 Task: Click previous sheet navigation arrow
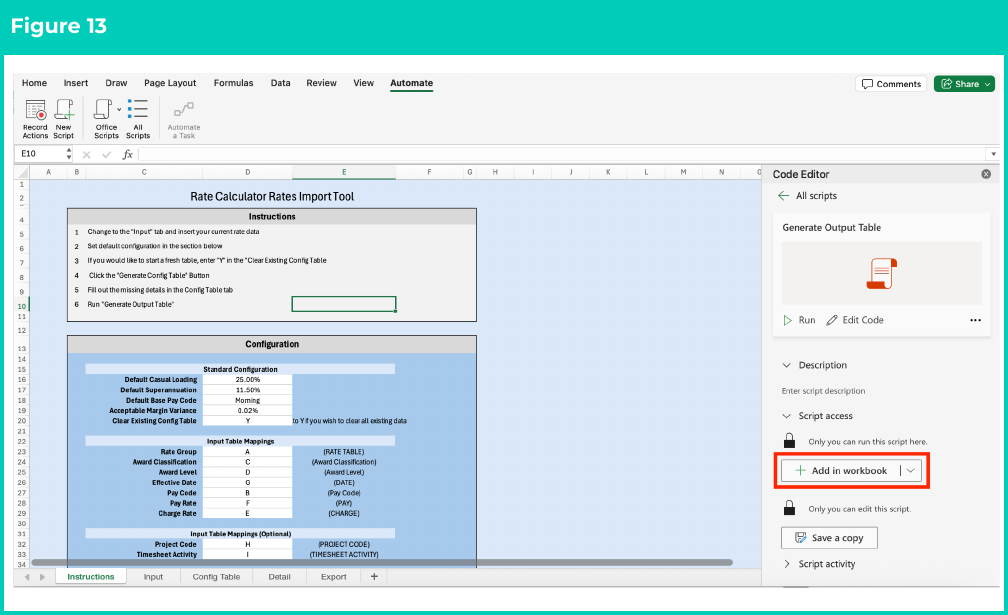click(27, 577)
